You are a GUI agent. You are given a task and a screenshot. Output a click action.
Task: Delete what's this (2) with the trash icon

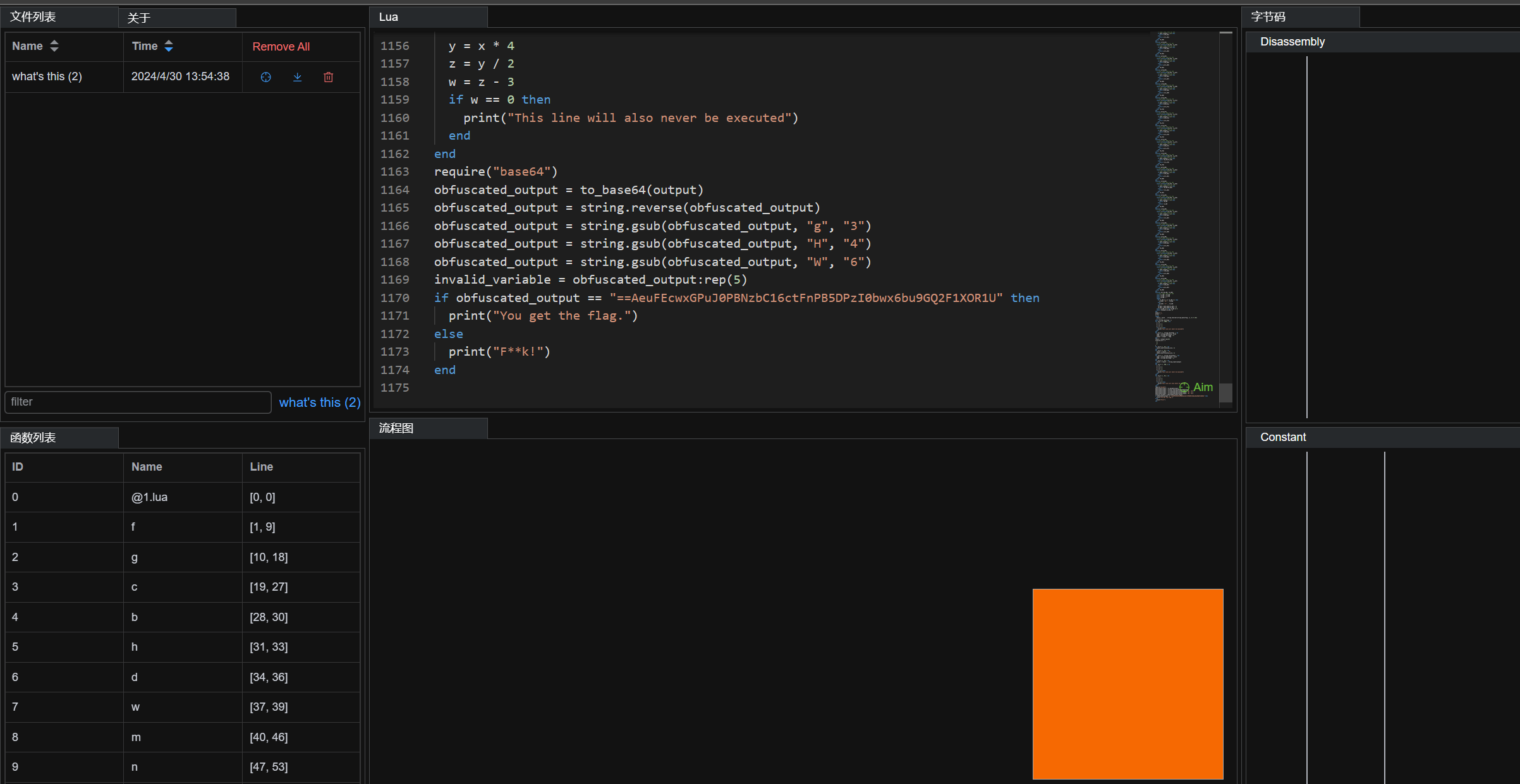coord(328,77)
